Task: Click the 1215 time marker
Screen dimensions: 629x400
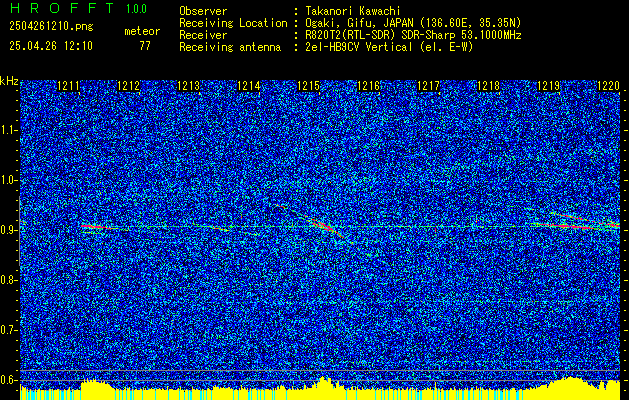Action: (308, 86)
